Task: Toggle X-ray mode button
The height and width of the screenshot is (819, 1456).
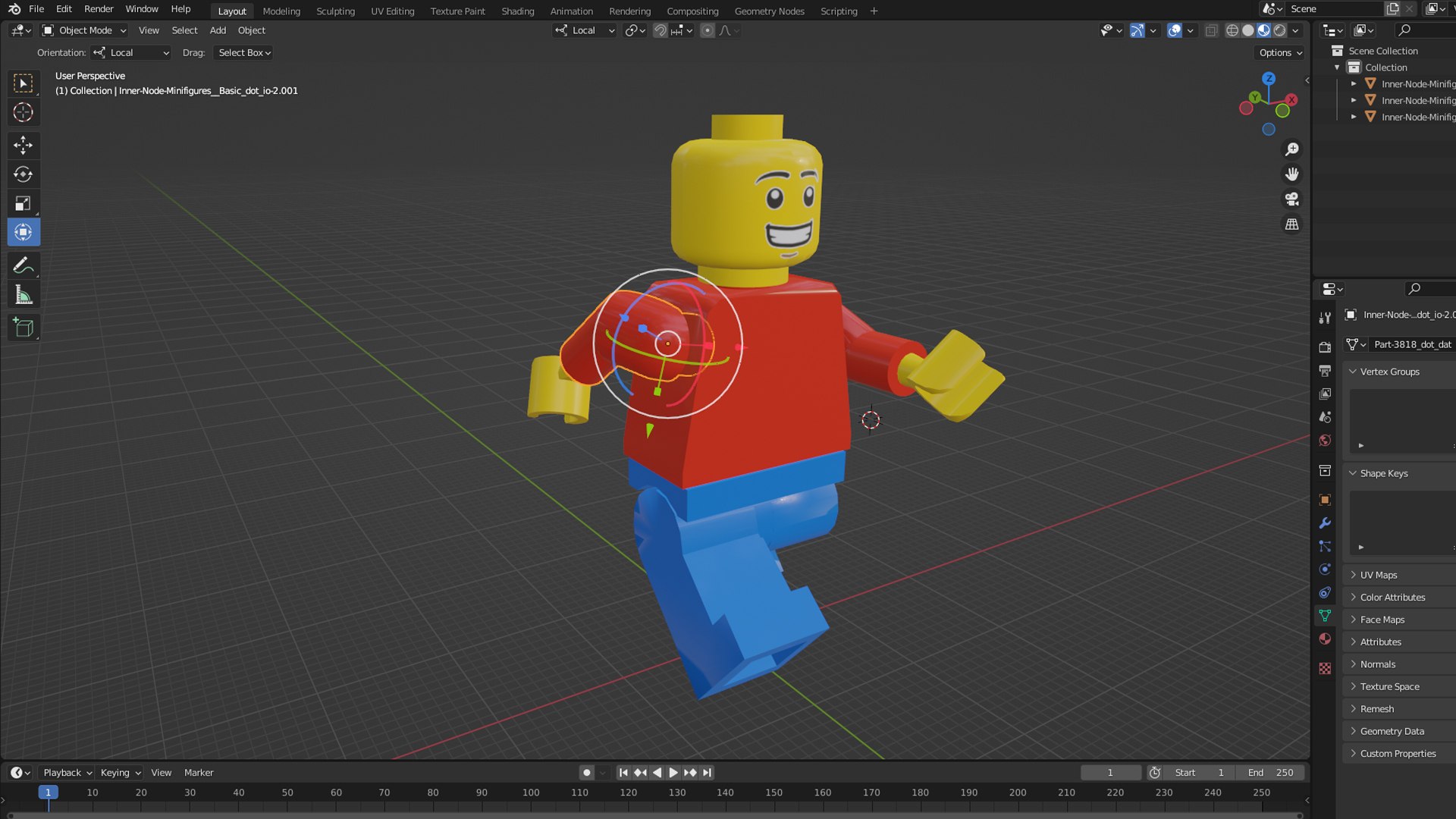Action: pyautogui.click(x=1211, y=30)
